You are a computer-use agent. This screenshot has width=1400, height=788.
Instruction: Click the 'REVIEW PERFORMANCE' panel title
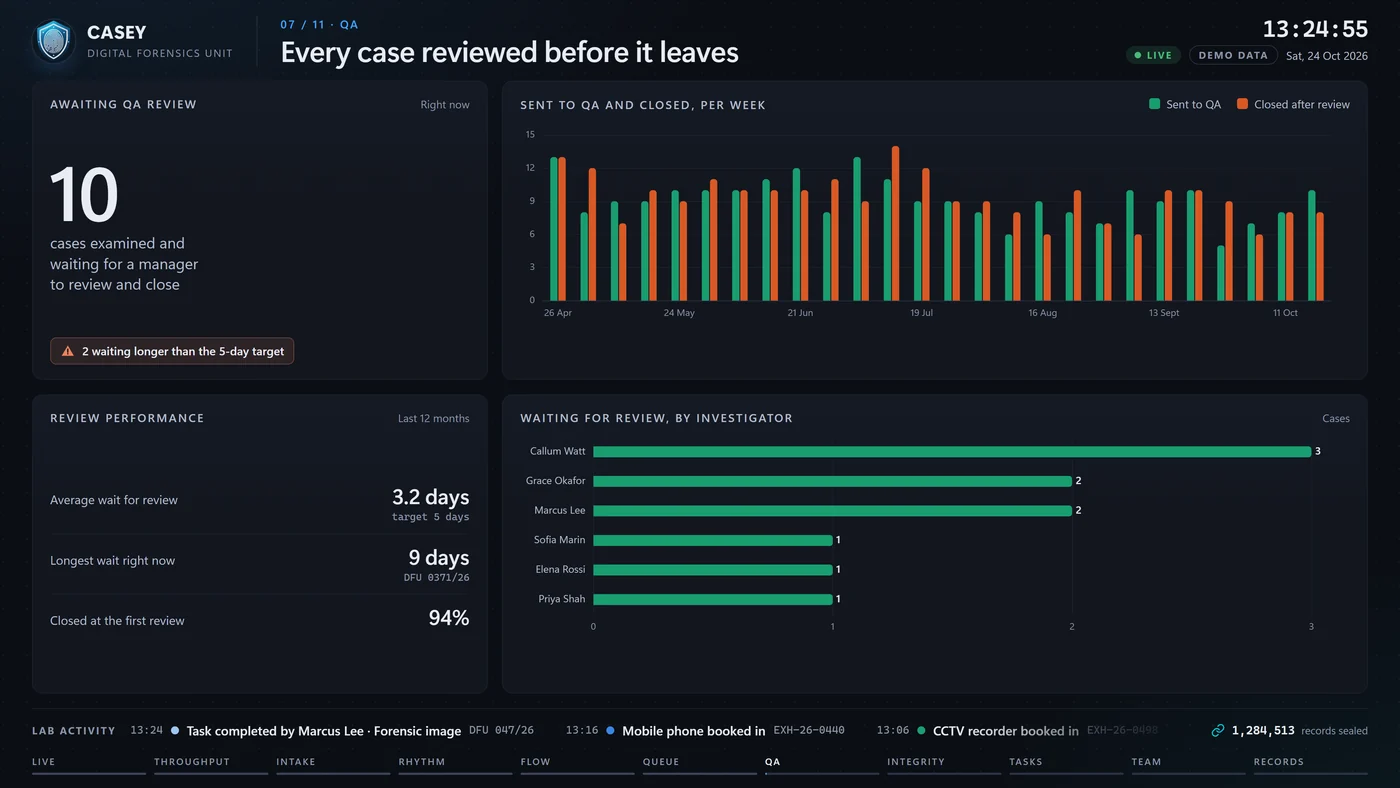pos(127,418)
